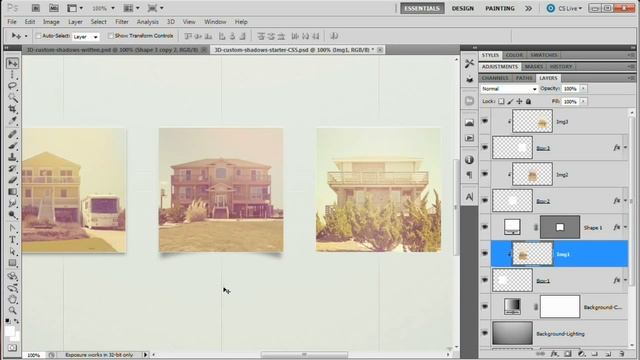Image resolution: width=640 pixels, height=360 pixels.
Task: Expand effects on Shape 1 layer
Action: (625, 227)
